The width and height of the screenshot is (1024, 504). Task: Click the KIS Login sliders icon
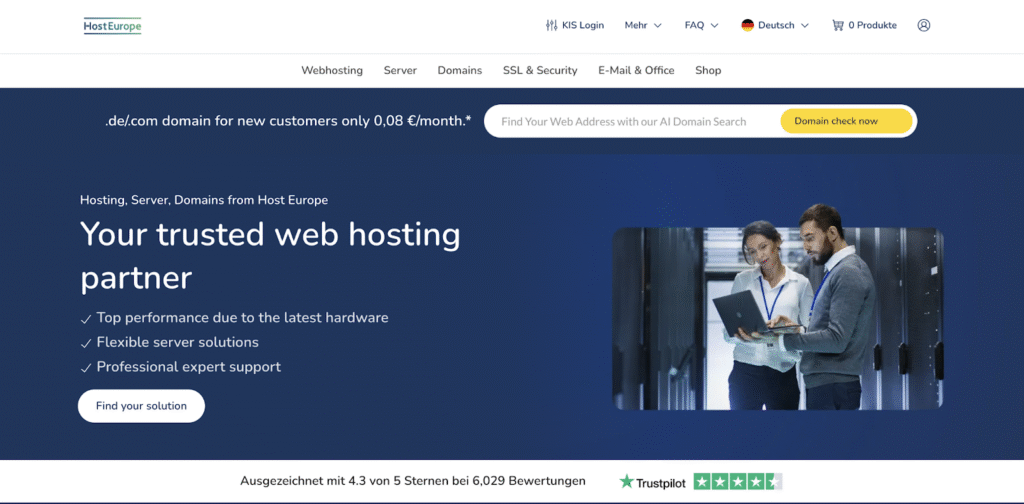[x=551, y=25]
